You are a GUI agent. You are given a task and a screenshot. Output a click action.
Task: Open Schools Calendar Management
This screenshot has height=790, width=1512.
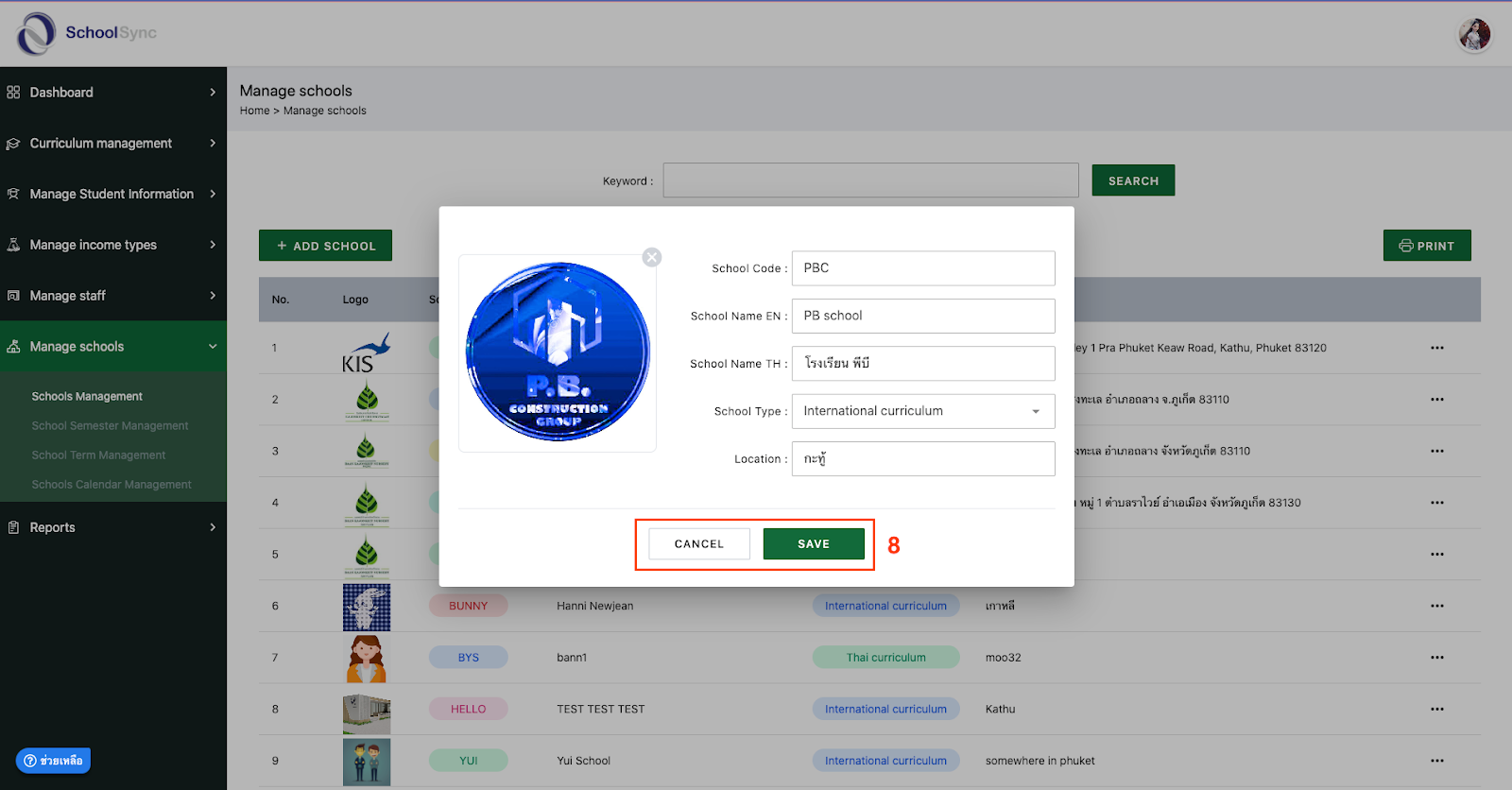click(x=112, y=485)
